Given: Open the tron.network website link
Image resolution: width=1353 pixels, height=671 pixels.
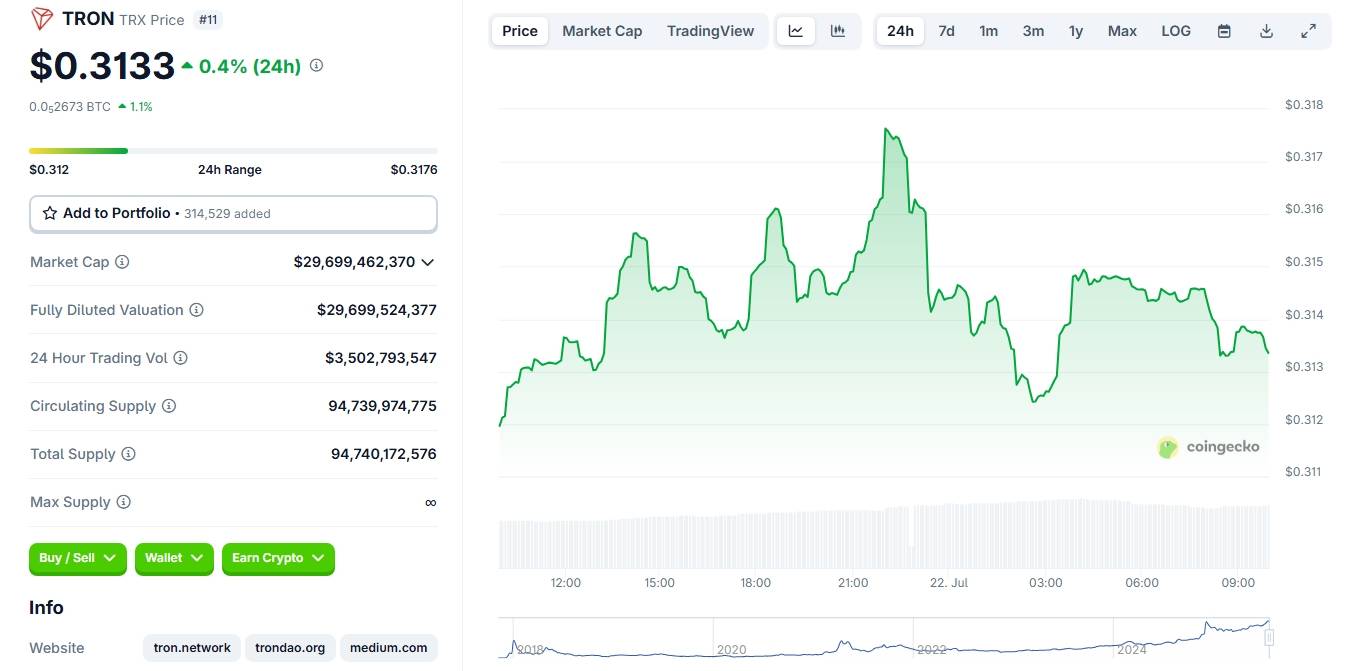Looking at the screenshot, I should [x=192, y=648].
